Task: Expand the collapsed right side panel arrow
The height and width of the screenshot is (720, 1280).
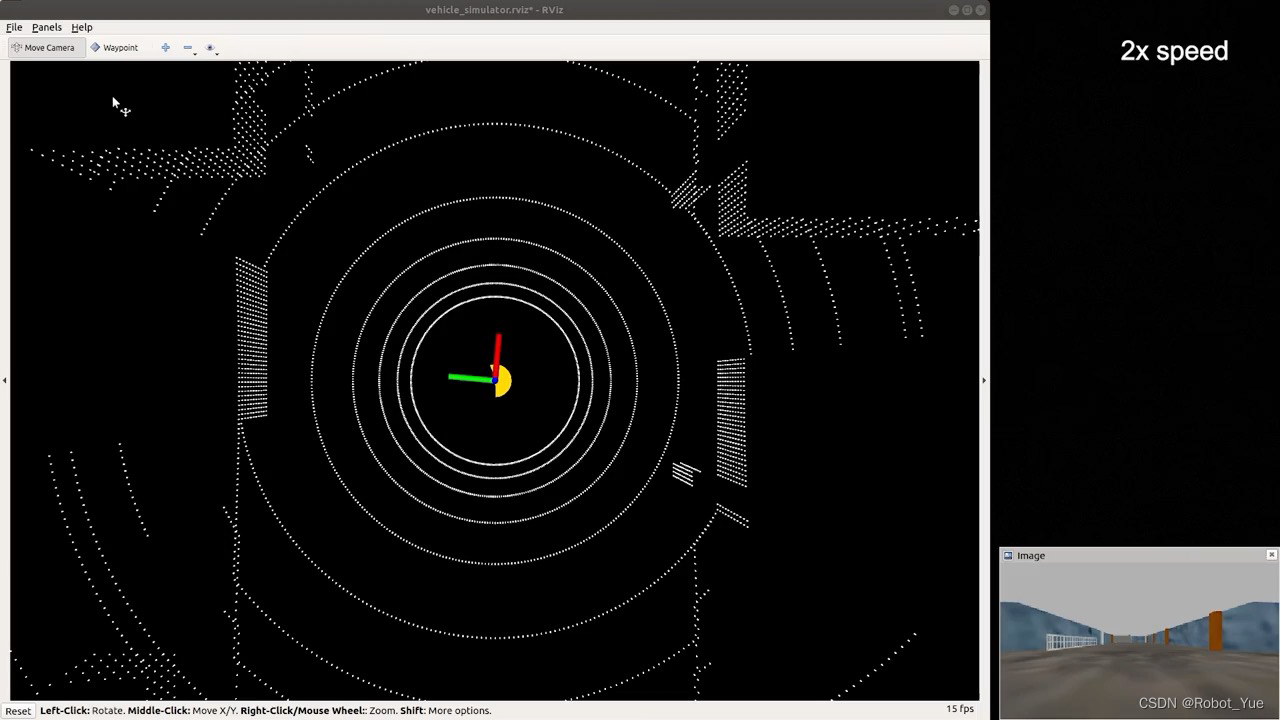Action: pos(984,380)
